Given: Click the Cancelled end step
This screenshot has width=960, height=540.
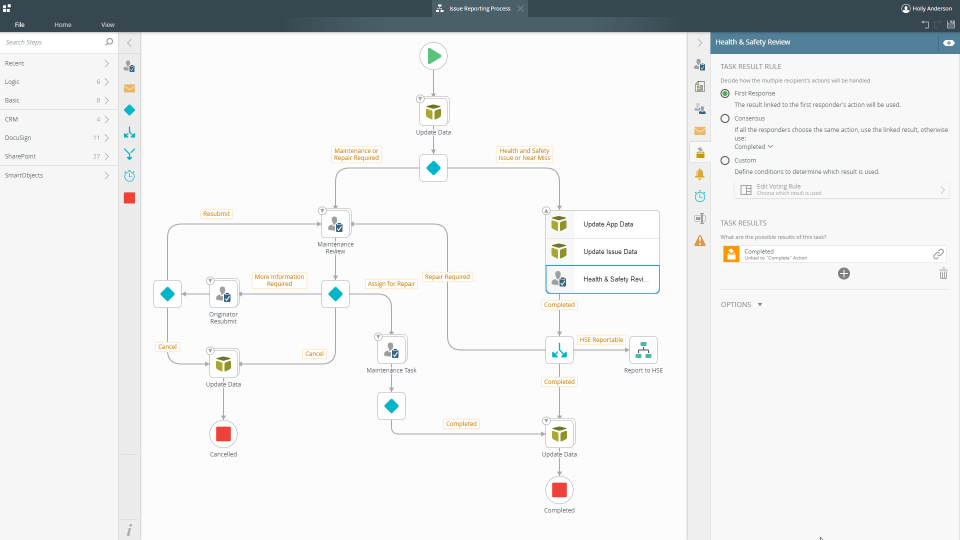Looking at the screenshot, I should [x=223, y=434].
